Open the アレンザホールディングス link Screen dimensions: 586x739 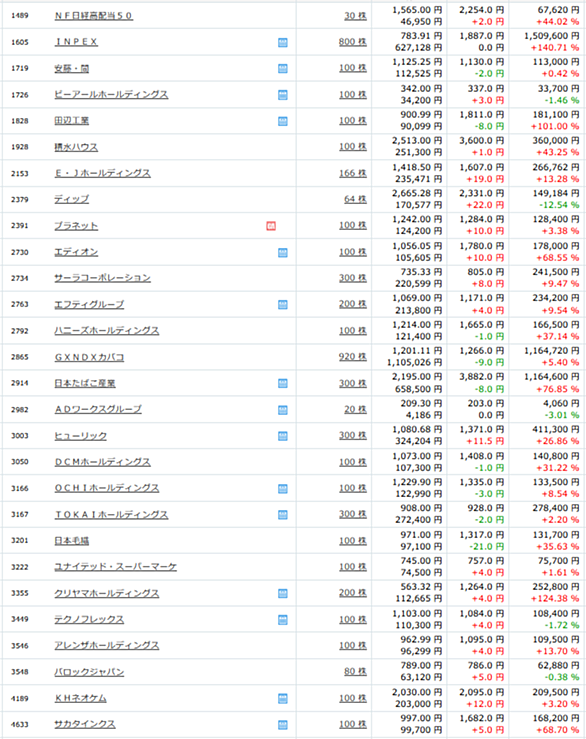click(x=107, y=646)
